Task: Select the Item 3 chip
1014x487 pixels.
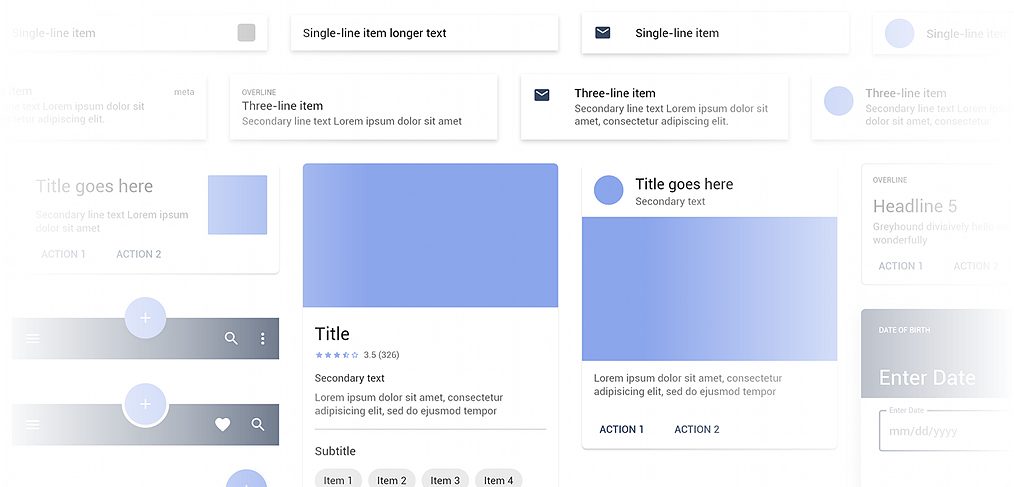Action: tap(445, 480)
